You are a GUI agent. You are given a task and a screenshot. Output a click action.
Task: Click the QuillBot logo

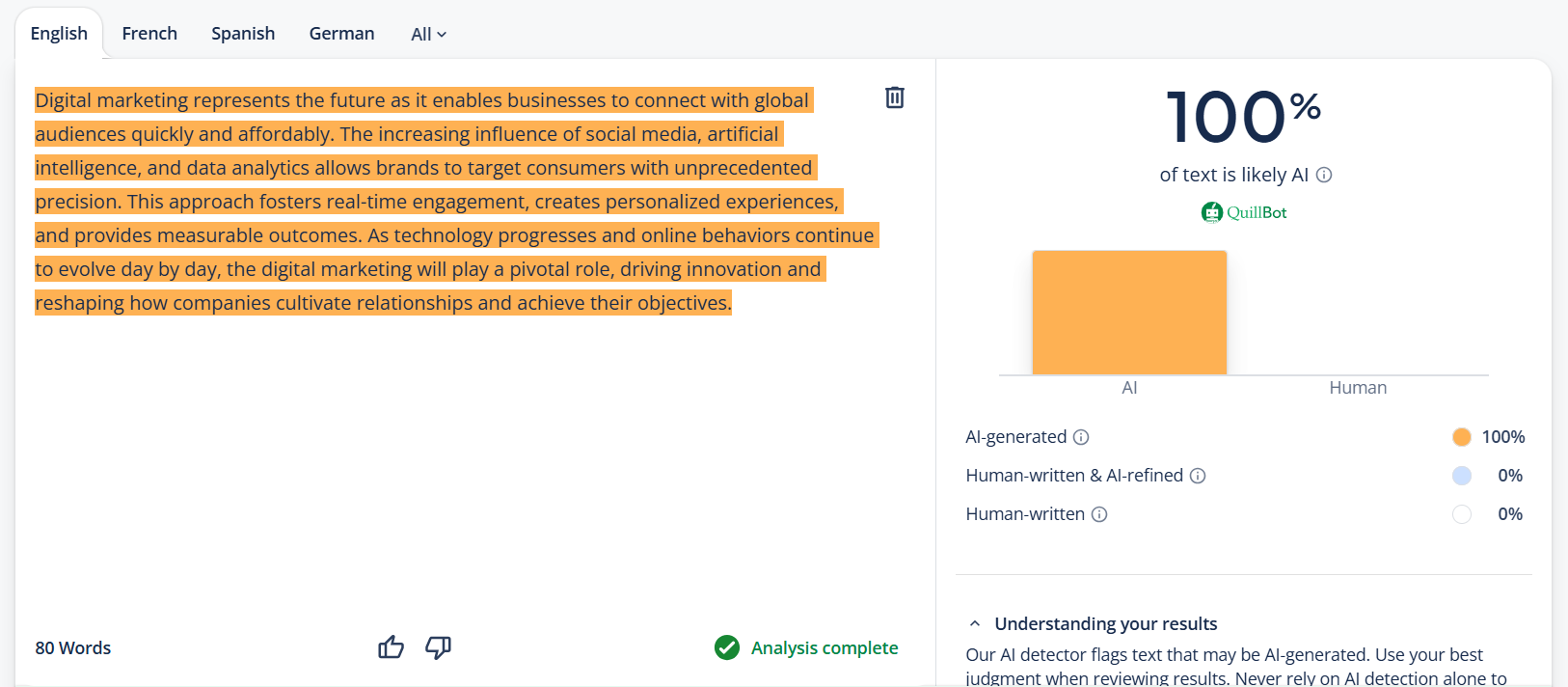tap(1244, 212)
